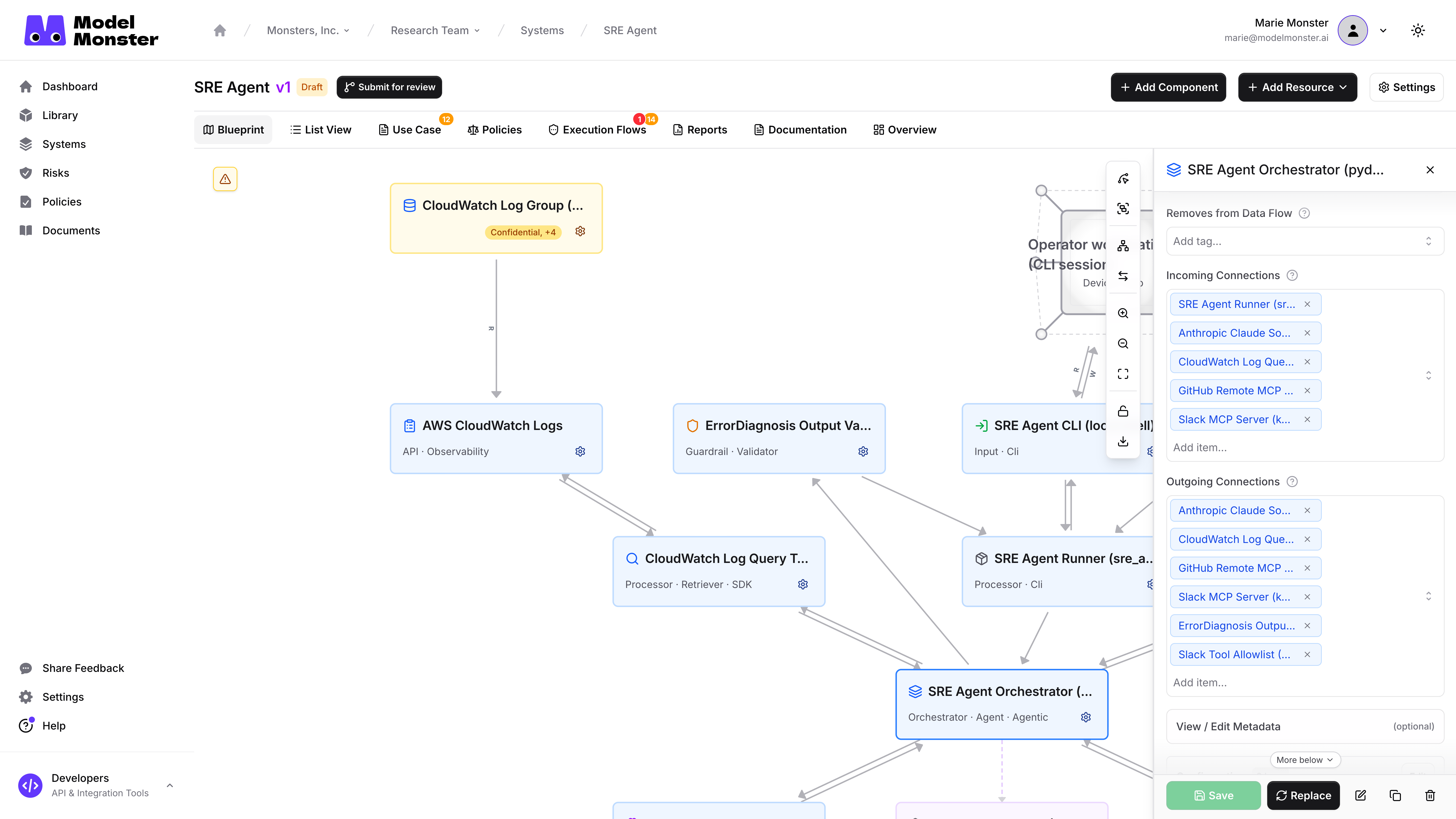Click the delete trash icon in panel footer
This screenshot has width=1456, height=819.
pos(1430,795)
